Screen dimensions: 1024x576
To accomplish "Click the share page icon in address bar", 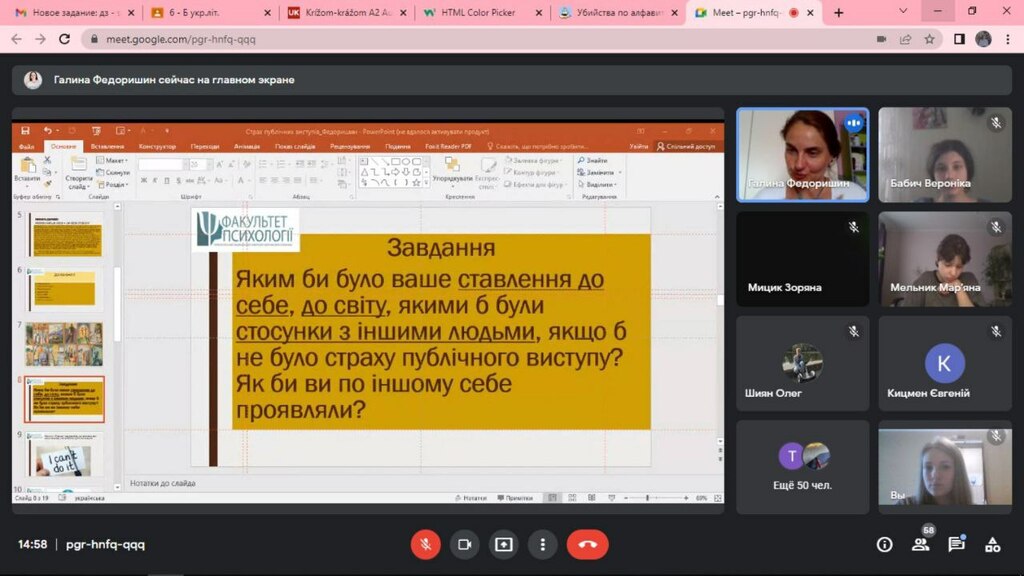I will (x=905, y=39).
